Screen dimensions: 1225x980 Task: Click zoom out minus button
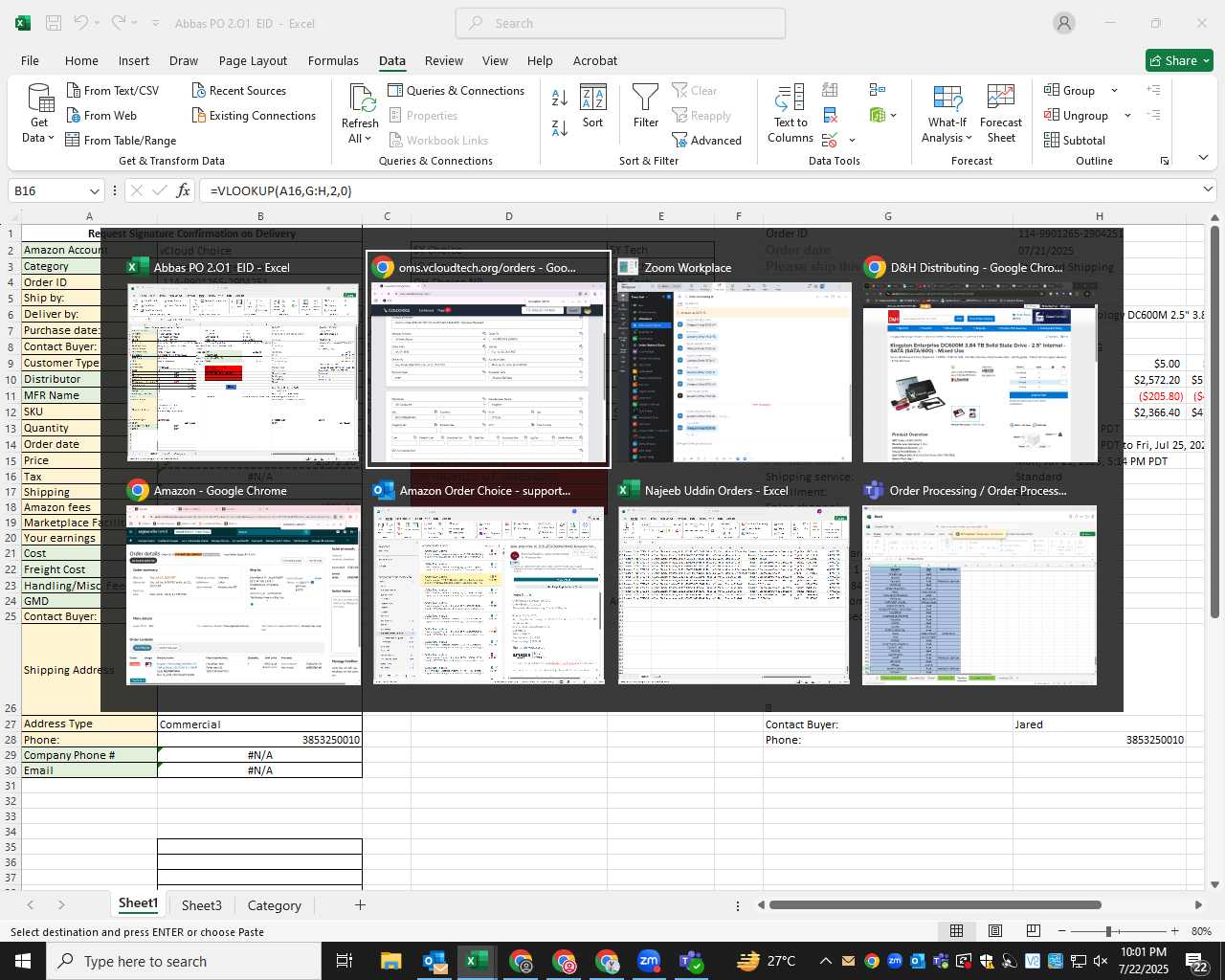pos(1061,930)
